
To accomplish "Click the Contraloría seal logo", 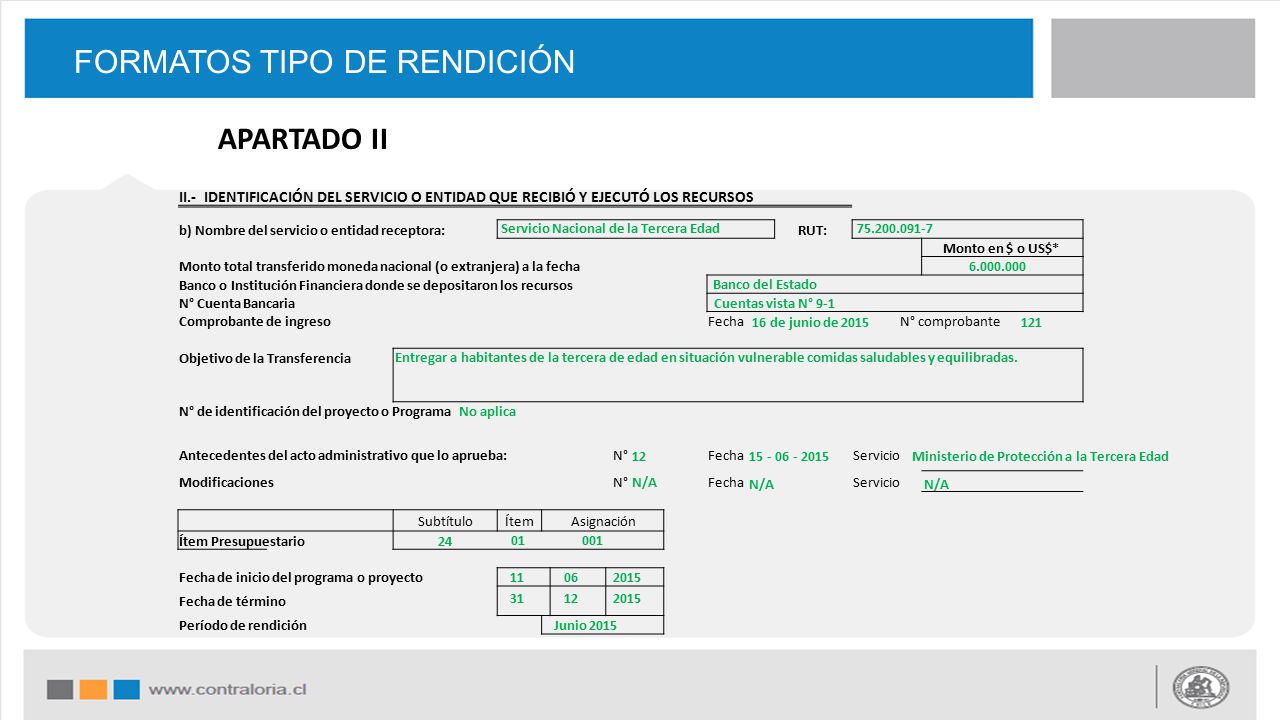I will pyautogui.click(x=1201, y=687).
